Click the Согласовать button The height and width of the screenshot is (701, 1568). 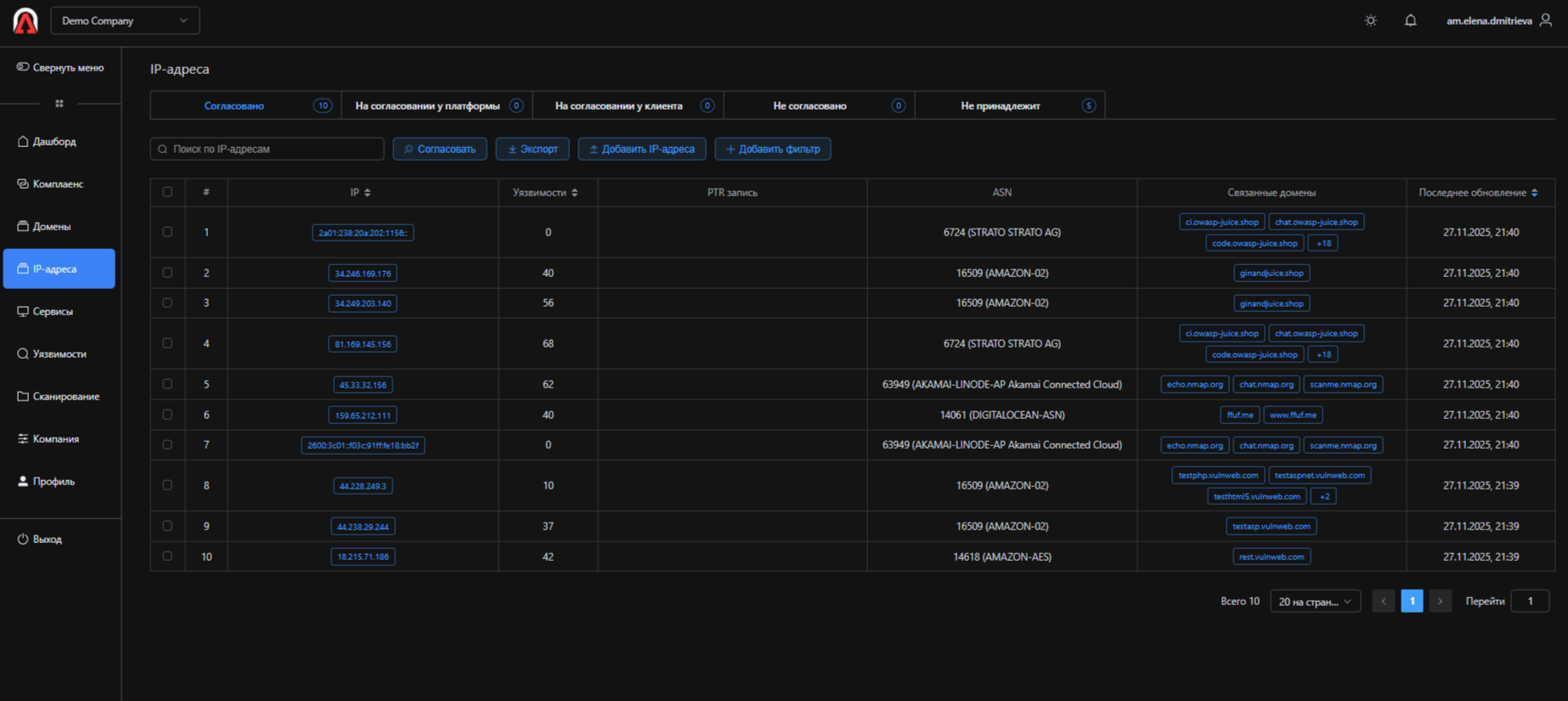(x=440, y=149)
